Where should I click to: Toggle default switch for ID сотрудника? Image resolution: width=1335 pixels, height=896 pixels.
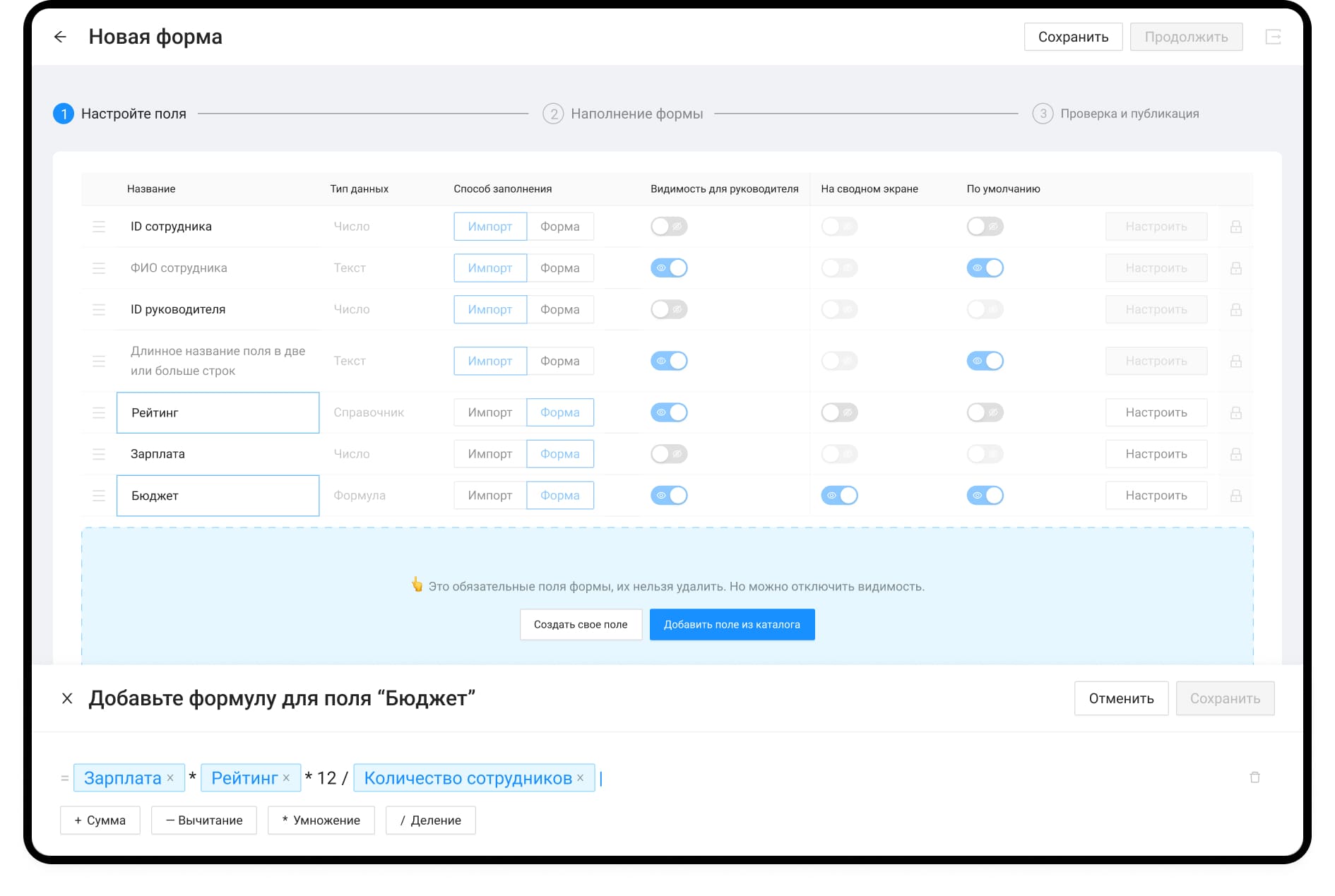click(x=985, y=227)
